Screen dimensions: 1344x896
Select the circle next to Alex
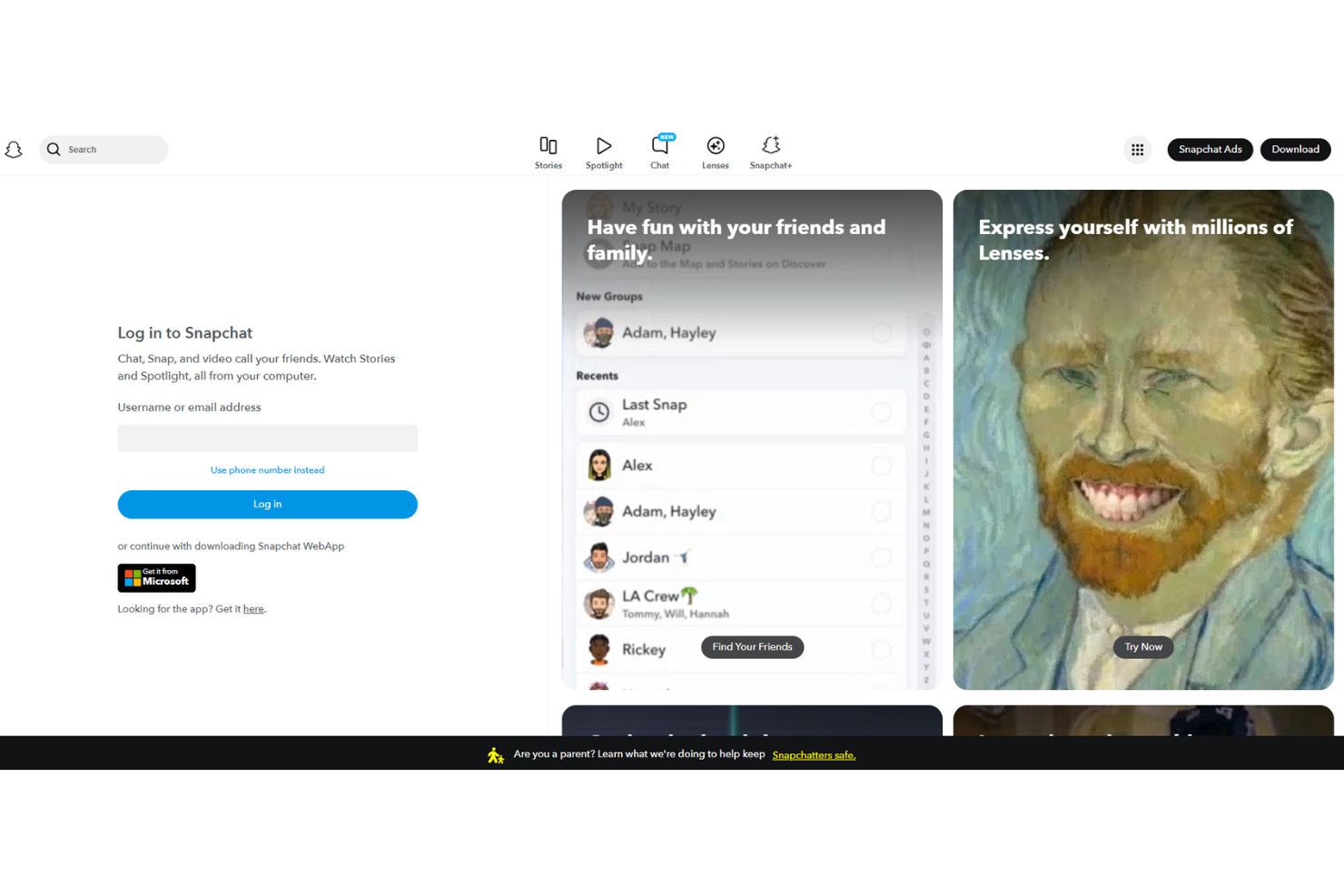click(x=881, y=466)
